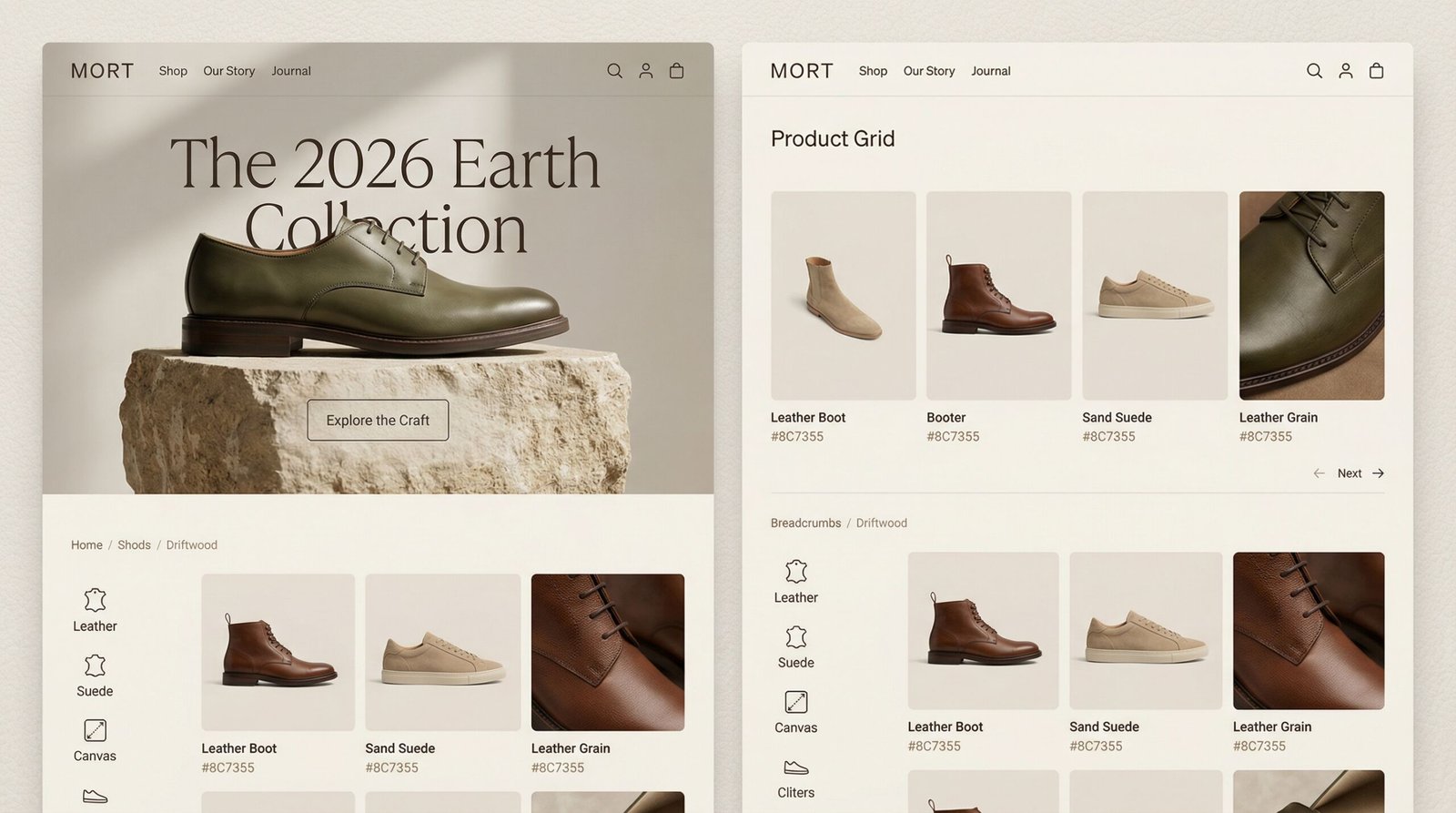
Task: Click Sand Suede title on left page
Action: point(400,748)
